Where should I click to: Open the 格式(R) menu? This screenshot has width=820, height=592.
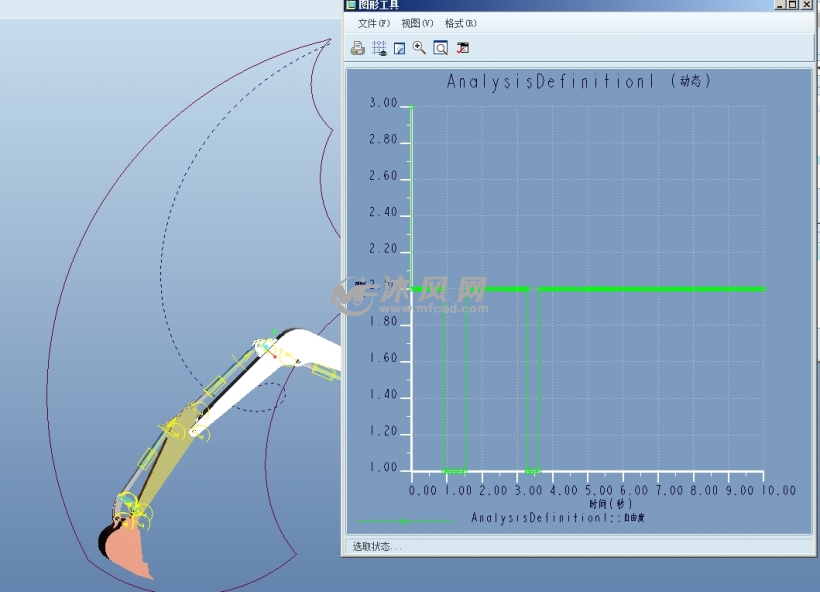[461, 23]
